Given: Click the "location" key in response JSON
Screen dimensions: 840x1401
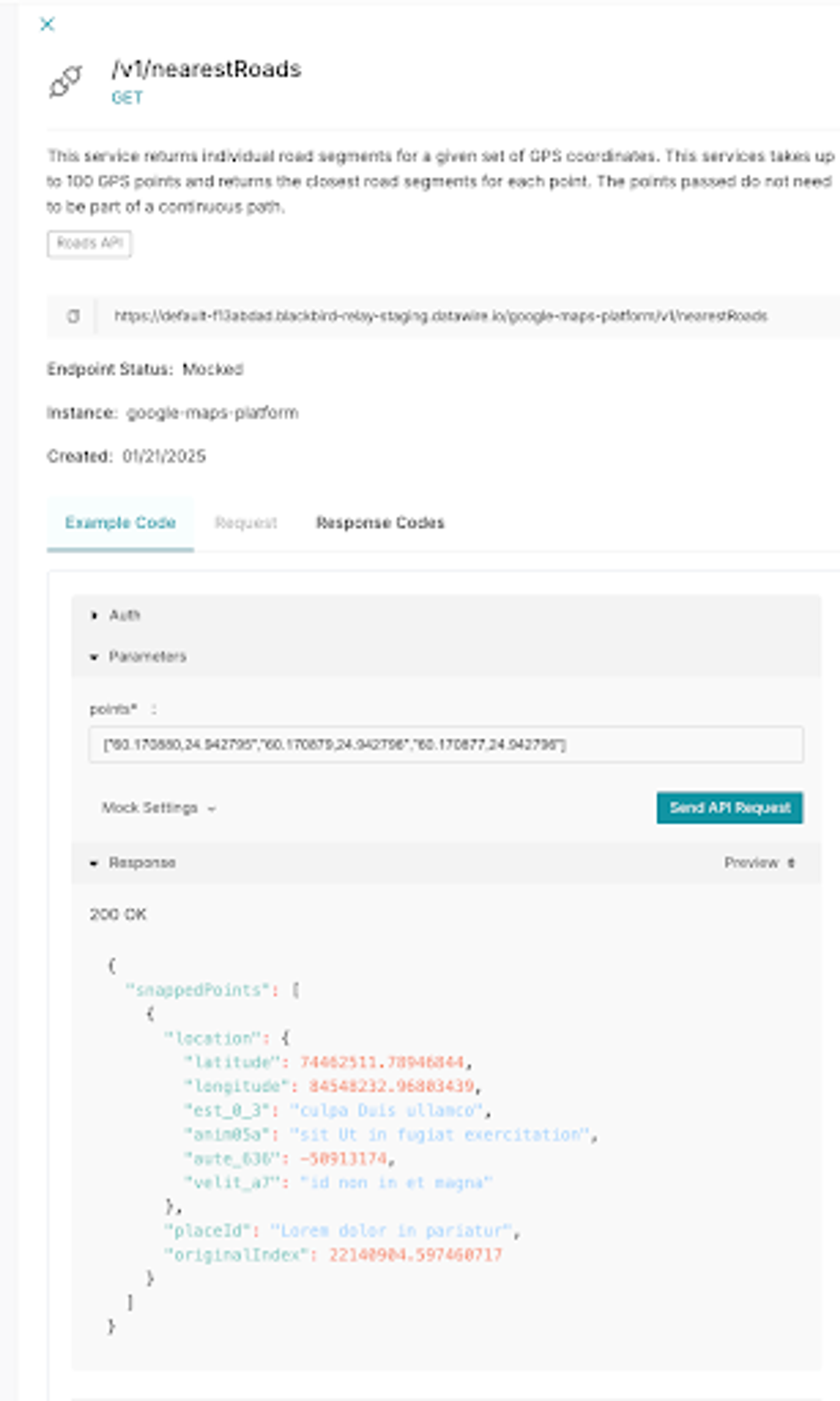Looking at the screenshot, I should pyautogui.click(x=213, y=1038).
